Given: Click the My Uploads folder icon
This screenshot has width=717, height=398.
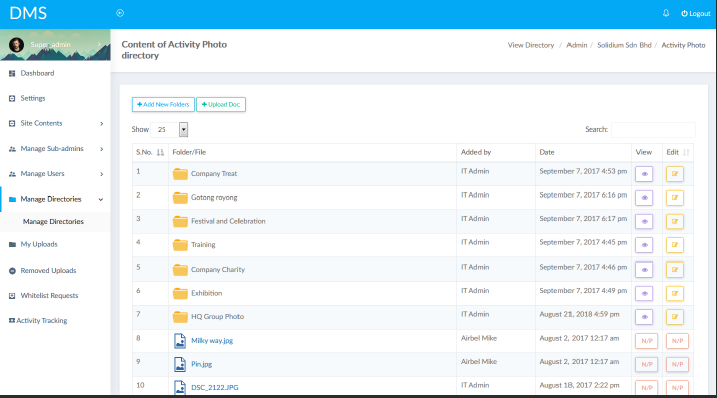Looking at the screenshot, I should [x=12, y=245].
